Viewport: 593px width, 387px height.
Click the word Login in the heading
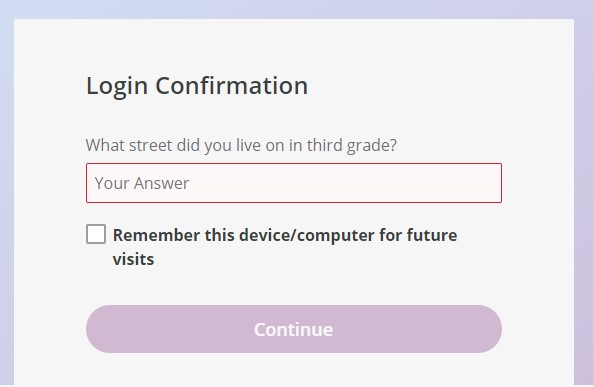point(117,87)
